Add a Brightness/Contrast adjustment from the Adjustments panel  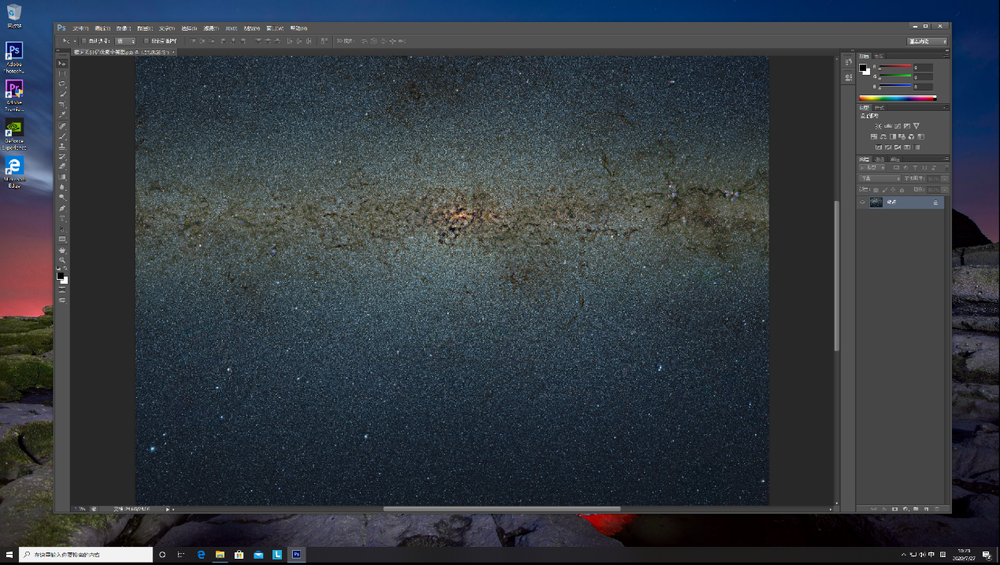click(878, 126)
